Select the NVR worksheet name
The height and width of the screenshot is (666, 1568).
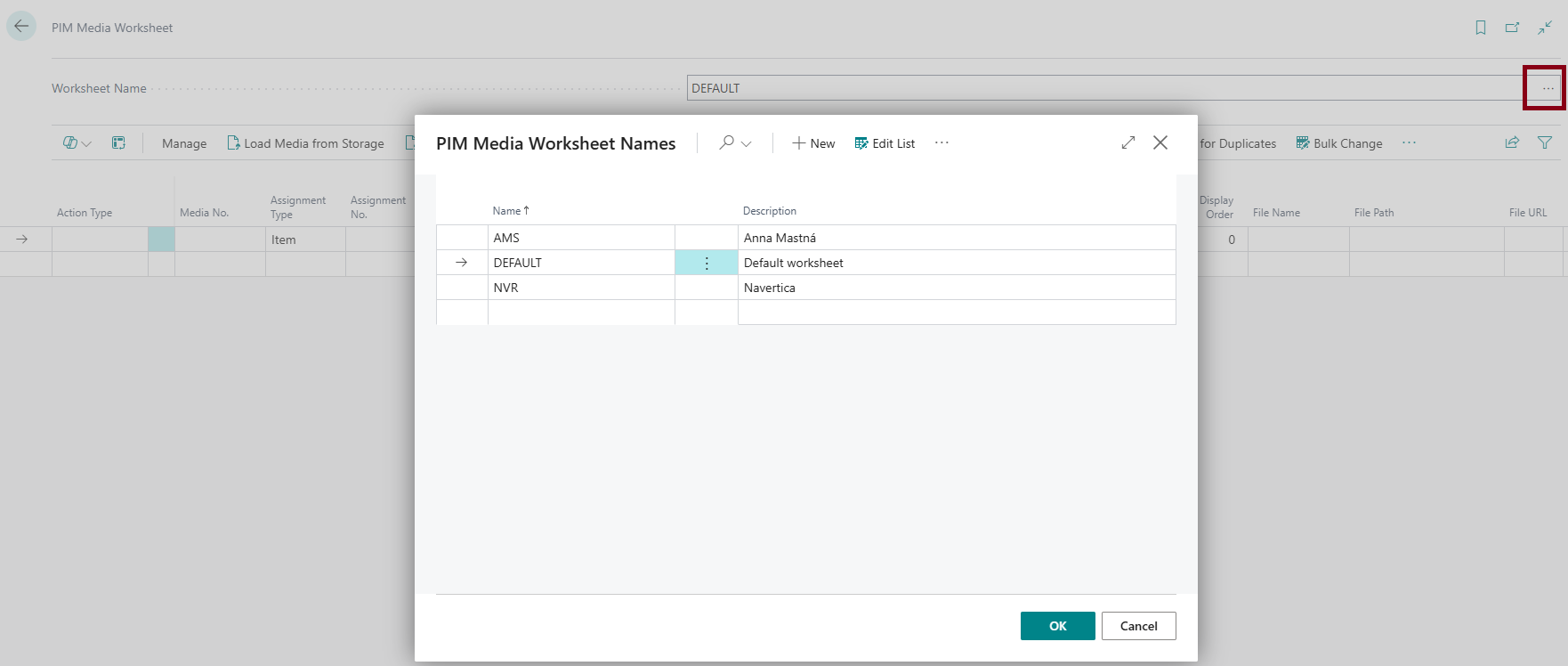click(x=505, y=288)
